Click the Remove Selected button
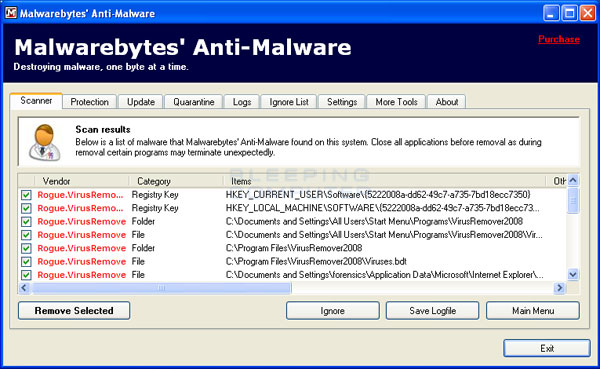The height and width of the screenshot is (369, 600). coord(74,310)
